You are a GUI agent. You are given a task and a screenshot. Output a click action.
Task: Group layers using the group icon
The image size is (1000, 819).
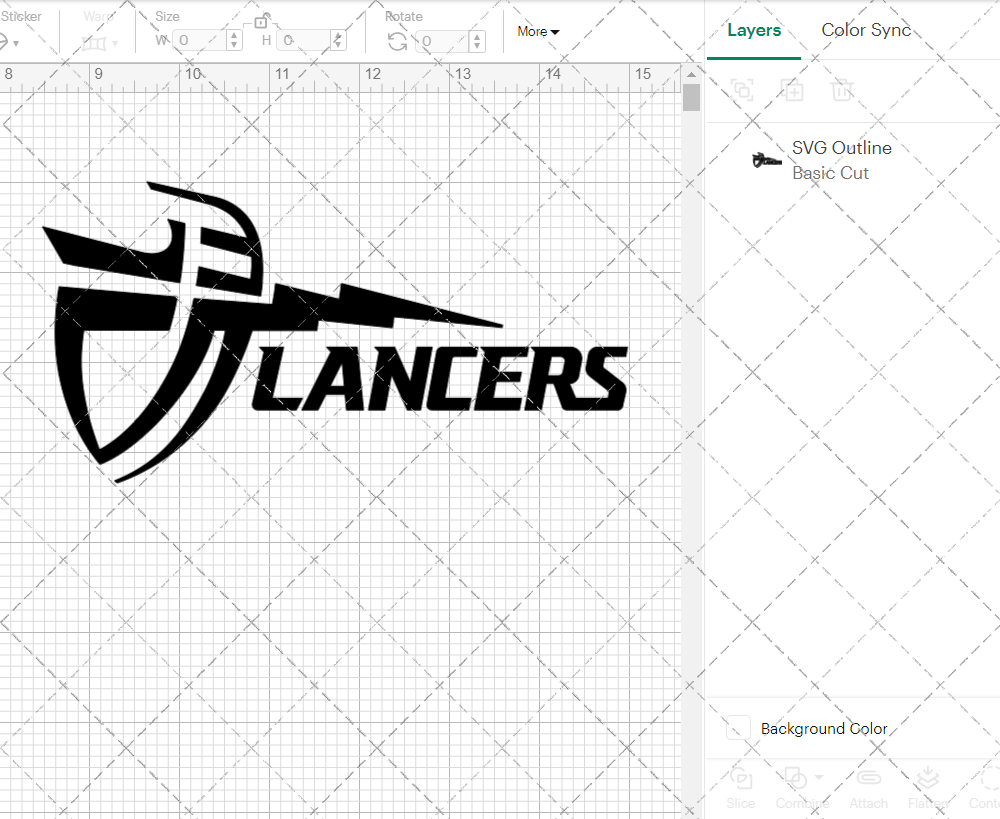(x=742, y=90)
